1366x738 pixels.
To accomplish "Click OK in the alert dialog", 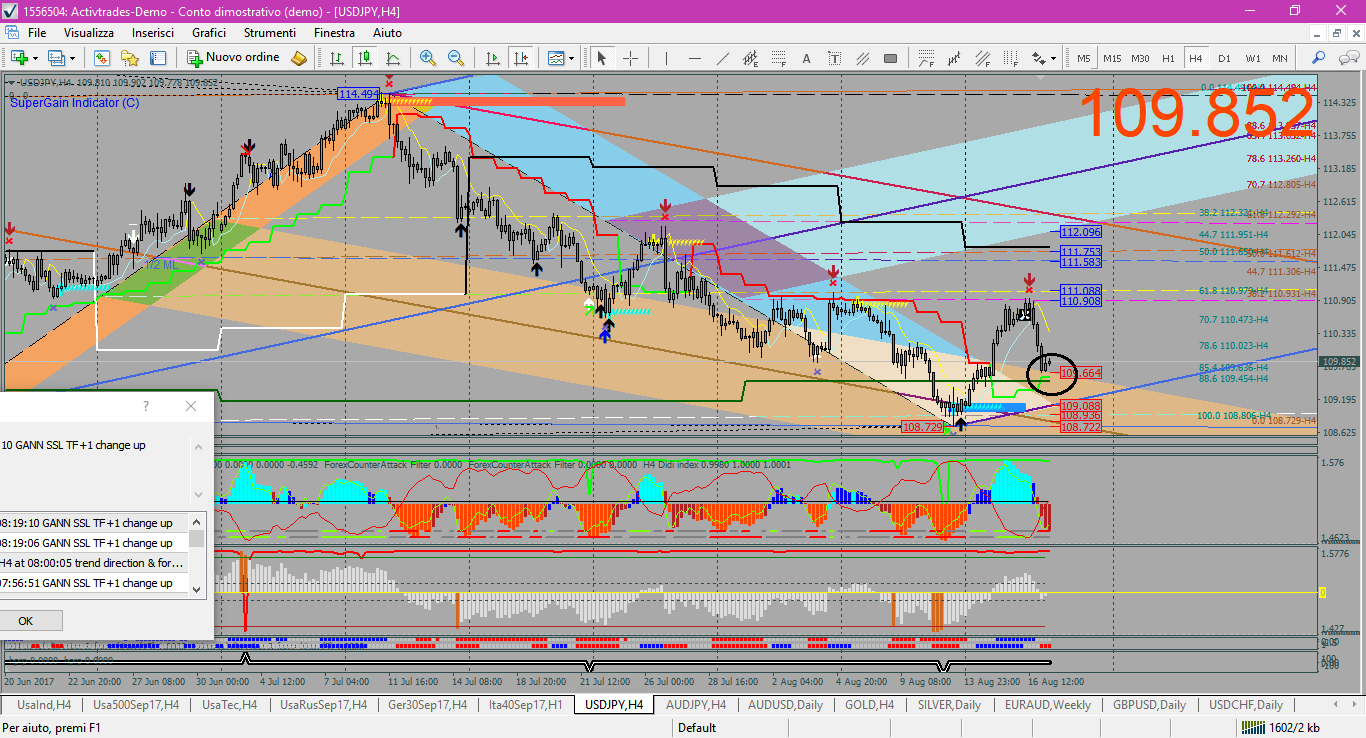I will [26, 621].
